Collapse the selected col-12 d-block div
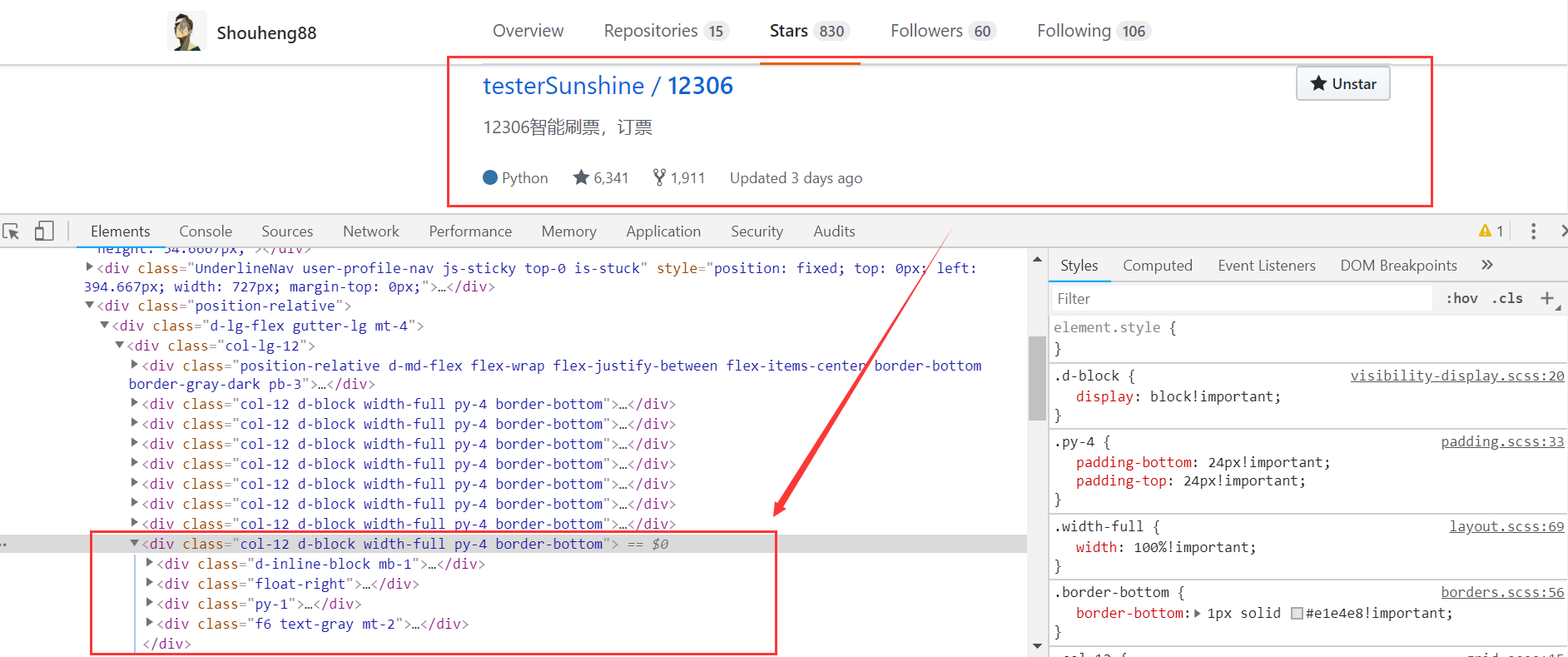 point(134,543)
